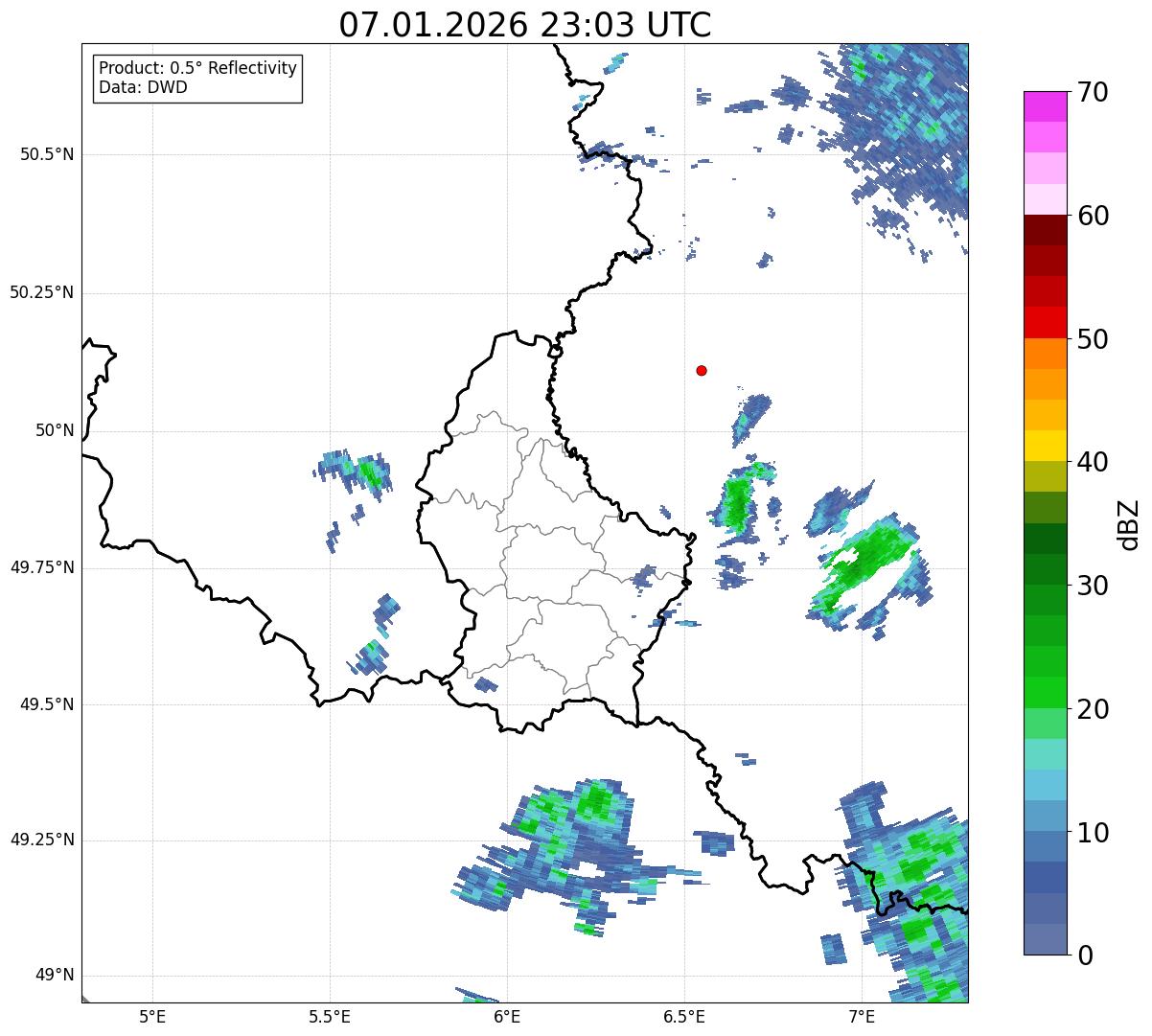
Task: Click 'Product: 0.5° Reflectivity' legend text
Action: coord(197,69)
